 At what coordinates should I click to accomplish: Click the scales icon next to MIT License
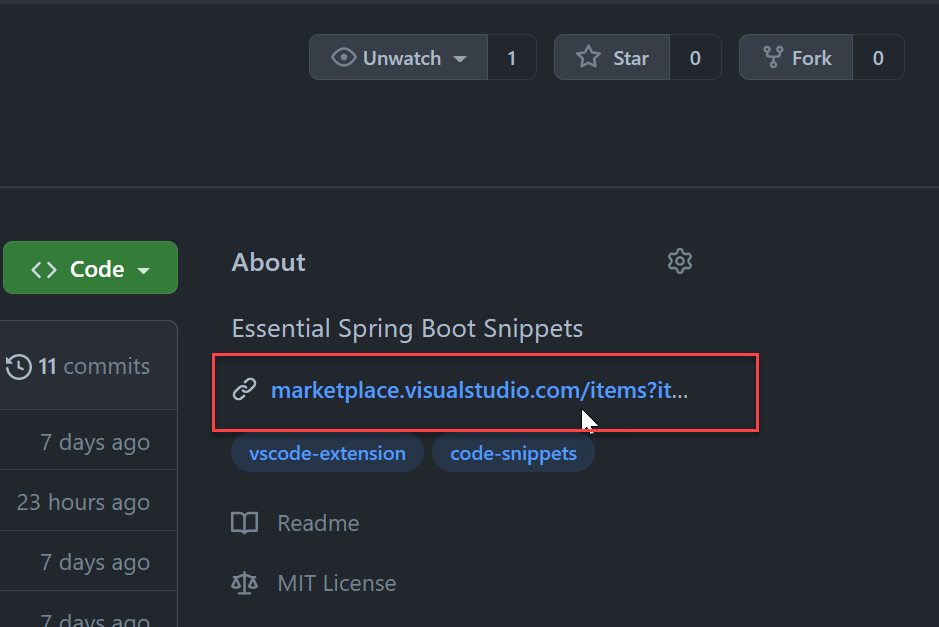244,583
